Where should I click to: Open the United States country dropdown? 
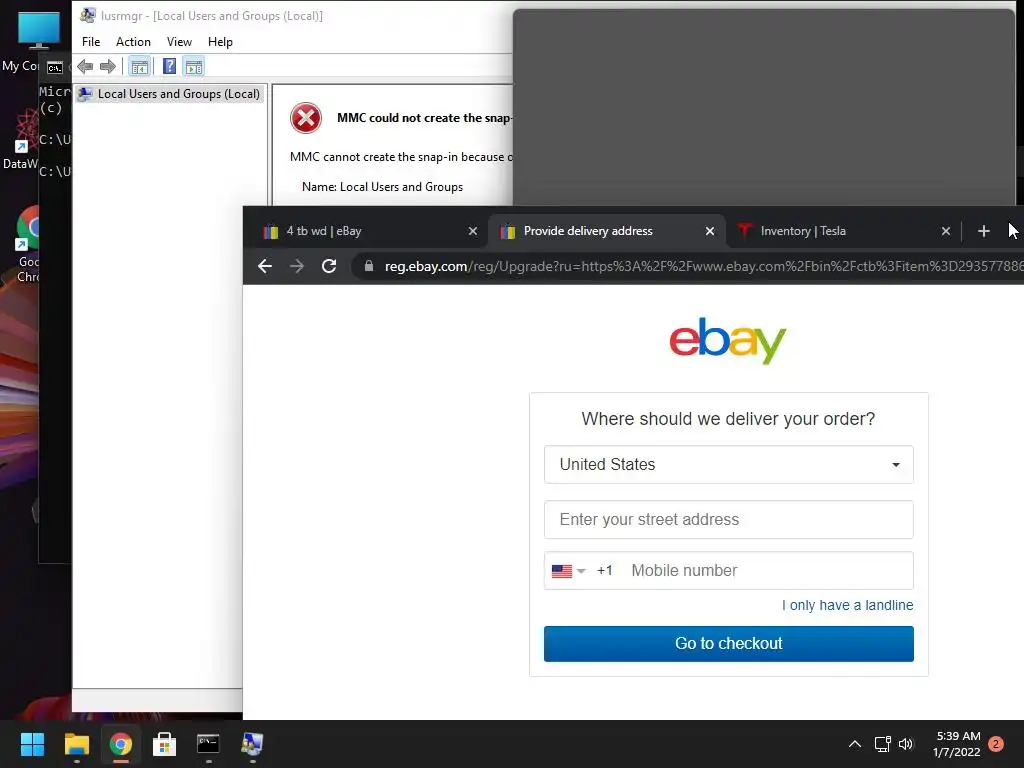pos(728,464)
